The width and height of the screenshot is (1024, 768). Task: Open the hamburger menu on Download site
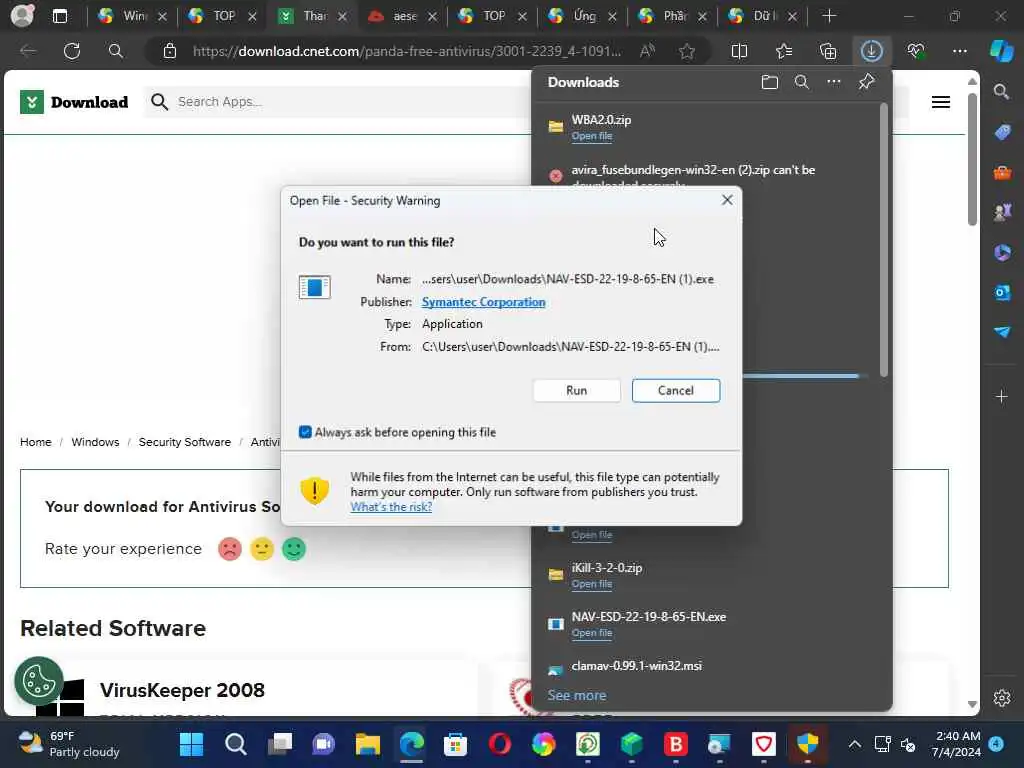click(x=940, y=102)
